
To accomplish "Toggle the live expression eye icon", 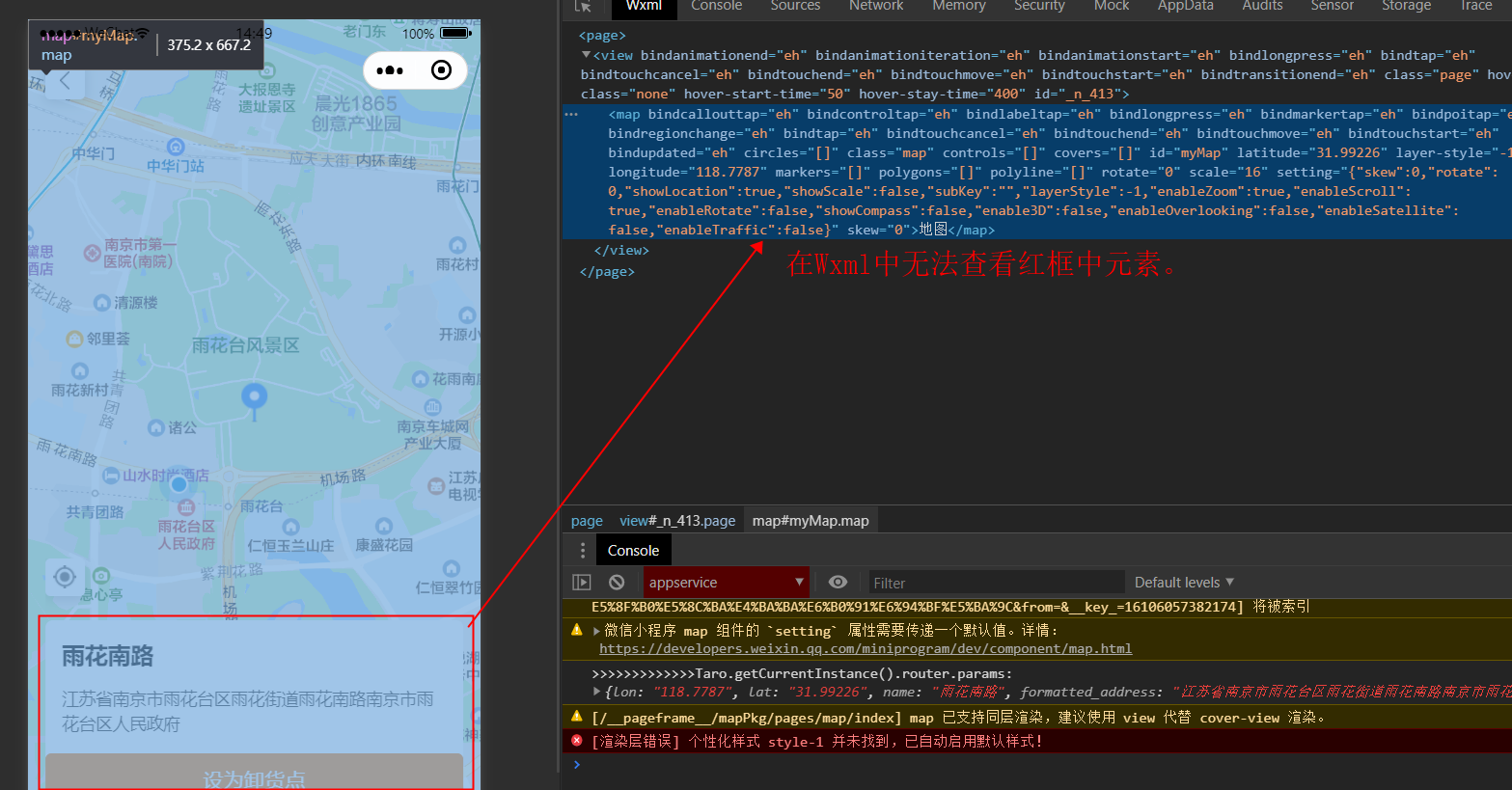I will (x=838, y=583).
